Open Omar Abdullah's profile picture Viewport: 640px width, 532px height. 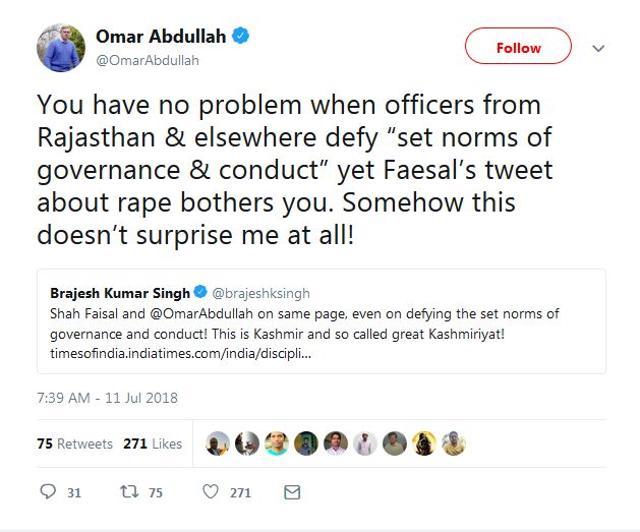click(60, 47)
